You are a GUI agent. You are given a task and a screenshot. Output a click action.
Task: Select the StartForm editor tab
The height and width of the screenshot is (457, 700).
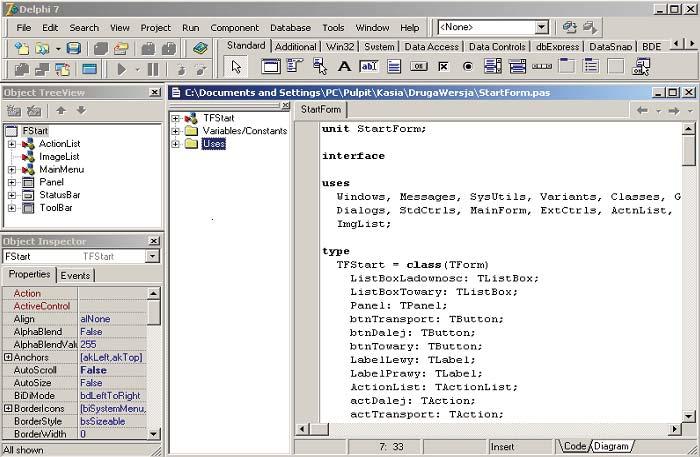pyautogui.click(x=321, y=109)
